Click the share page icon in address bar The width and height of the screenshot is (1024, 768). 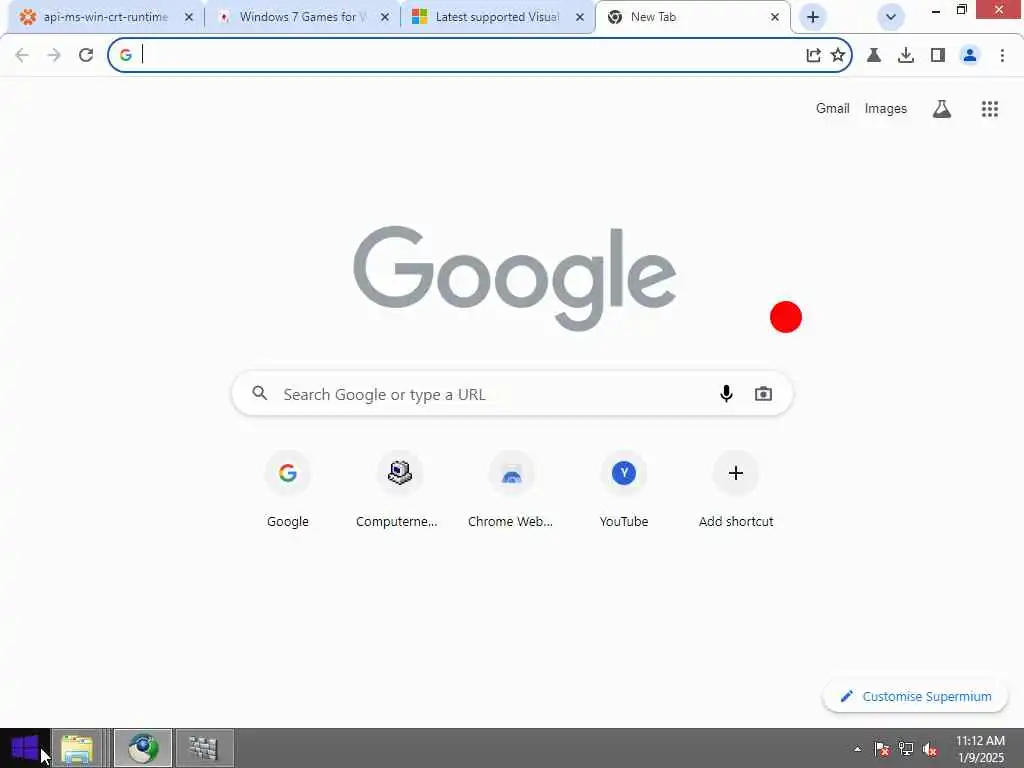pyautogui.click(x=813, y=56)
